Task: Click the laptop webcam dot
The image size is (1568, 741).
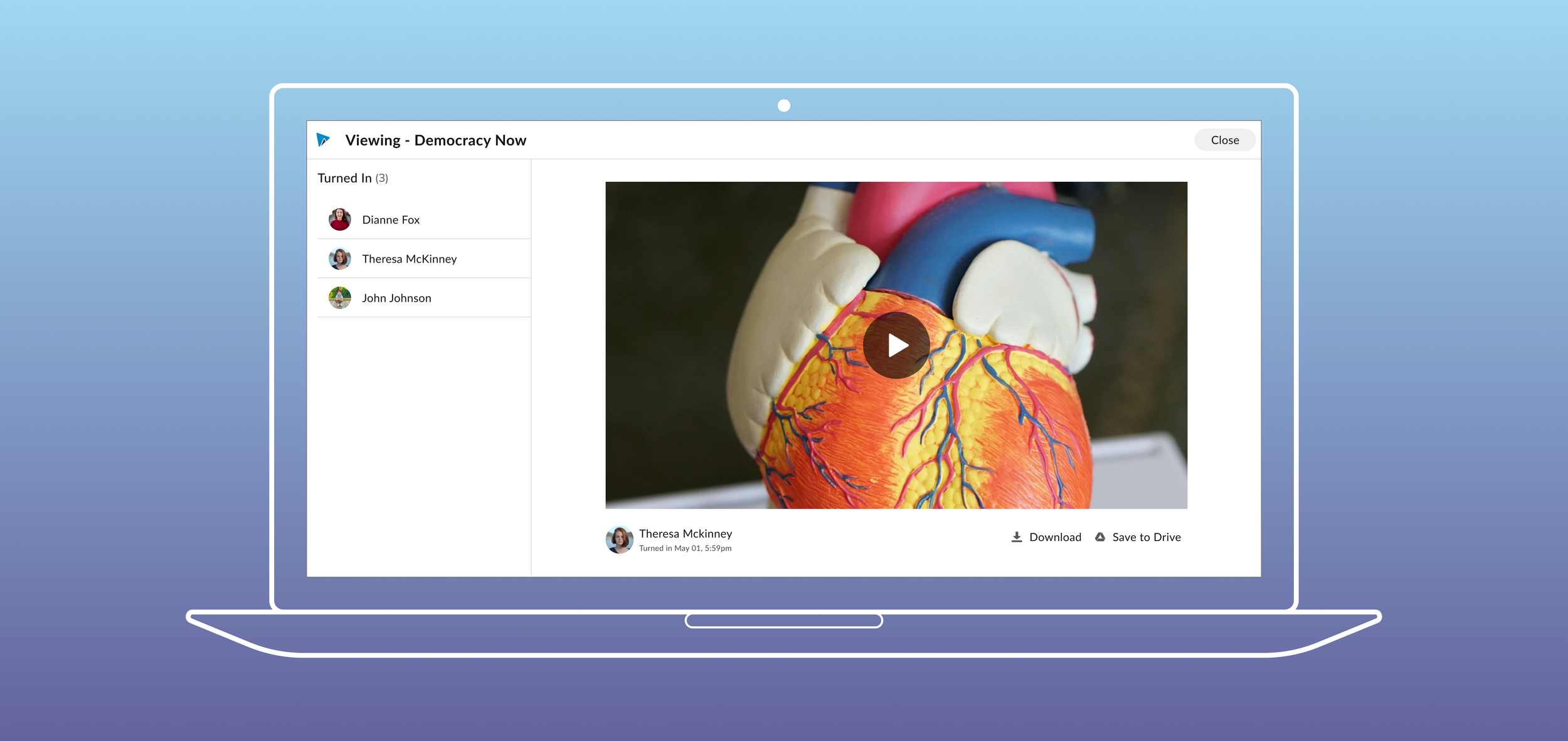Action: tap(783, 105)
